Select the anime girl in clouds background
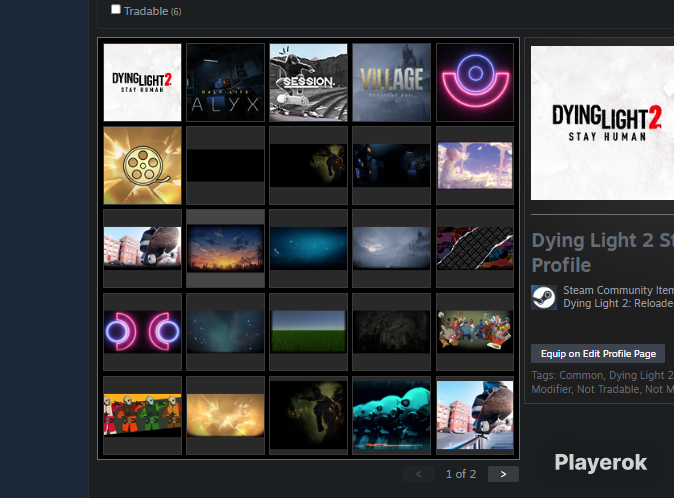The image size is (674, 498). click(475, 165)
